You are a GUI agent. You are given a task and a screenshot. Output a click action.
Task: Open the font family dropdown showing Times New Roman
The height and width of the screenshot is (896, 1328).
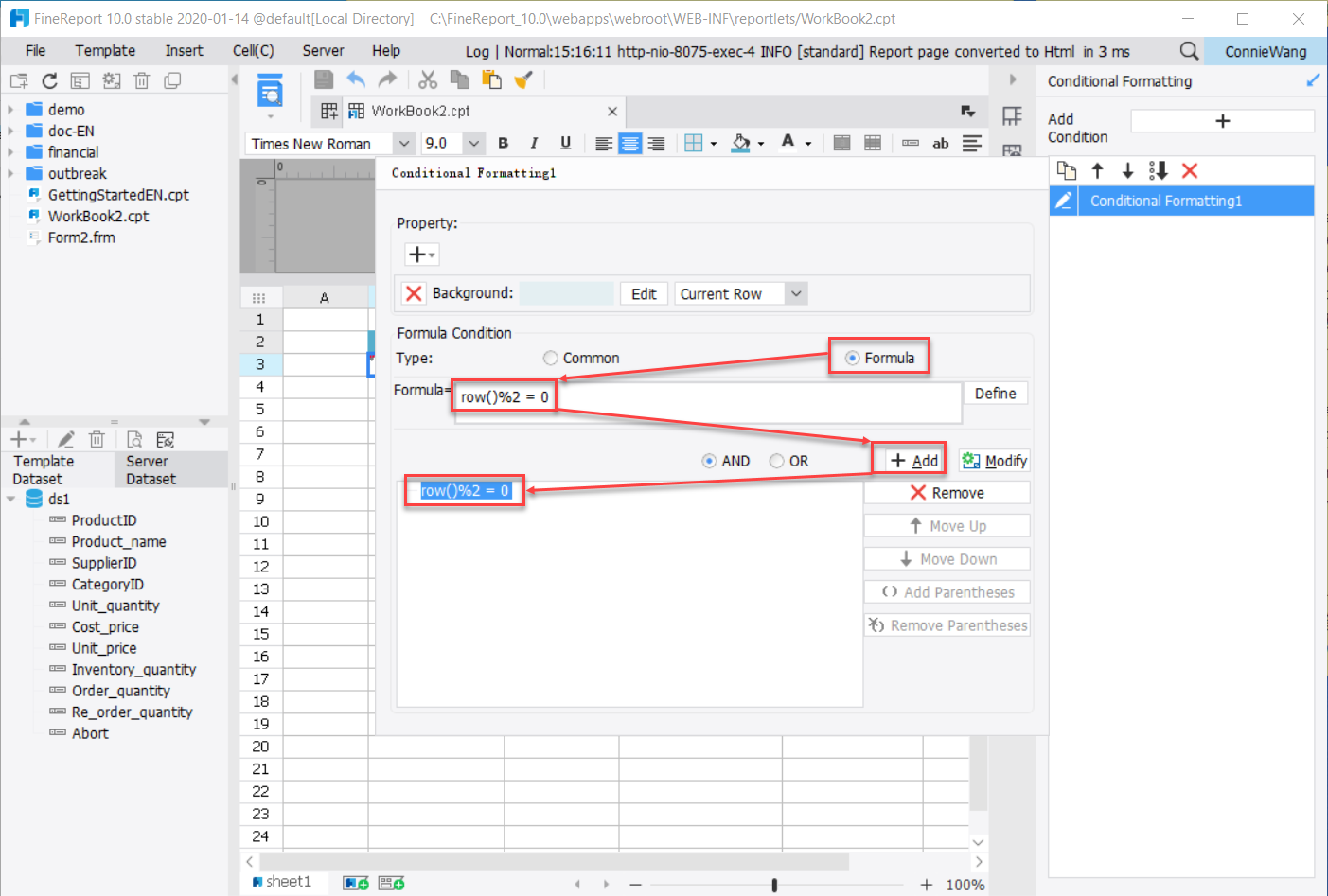404,143
